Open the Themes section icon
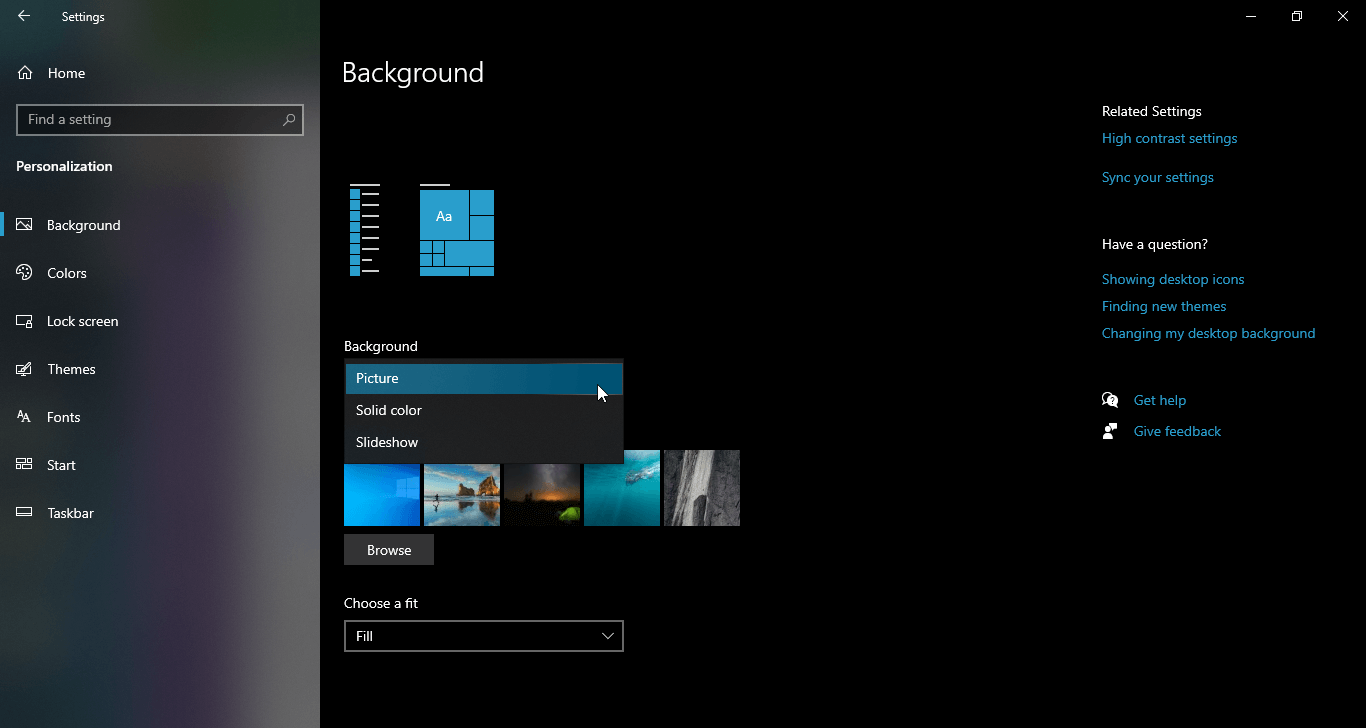The image size is (1366, 728). tap(23, 368)
